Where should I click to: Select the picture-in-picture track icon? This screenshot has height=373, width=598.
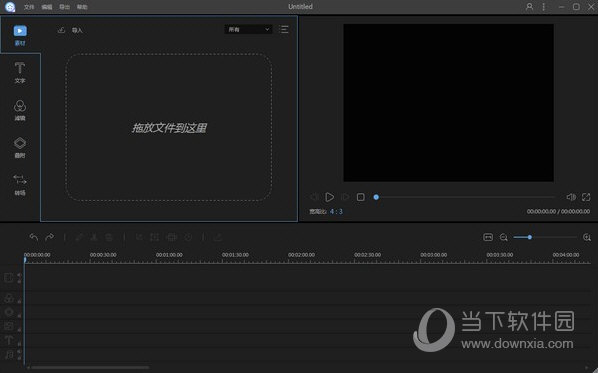click(x=9, y=326)
